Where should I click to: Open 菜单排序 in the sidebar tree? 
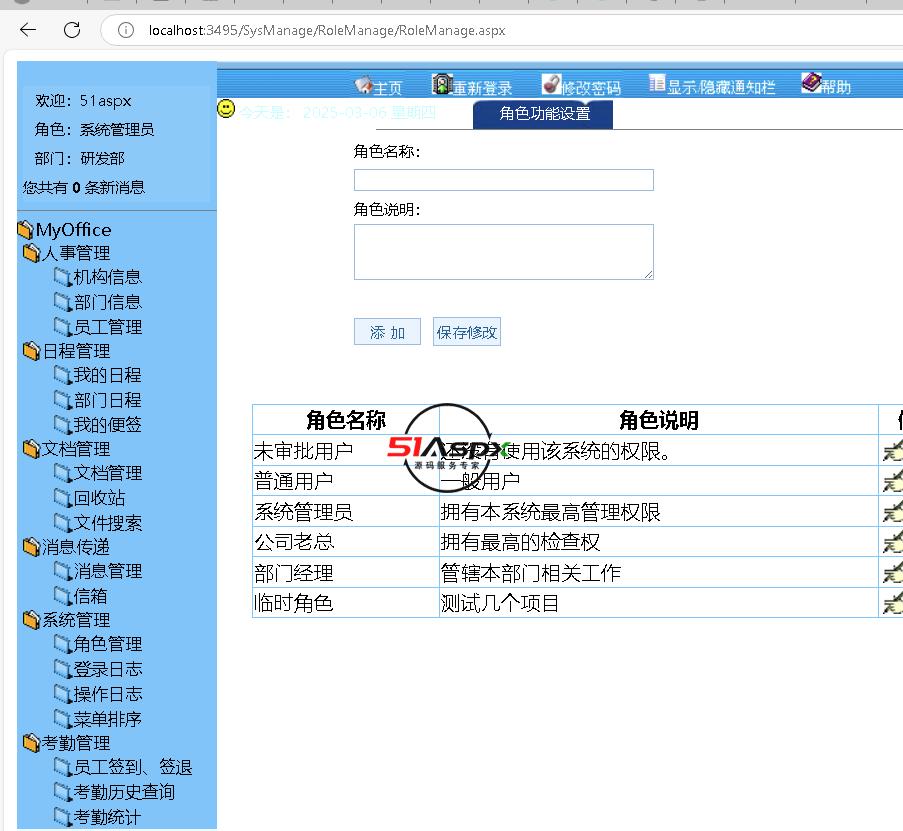pyautogui.click(x=107, y=719)
